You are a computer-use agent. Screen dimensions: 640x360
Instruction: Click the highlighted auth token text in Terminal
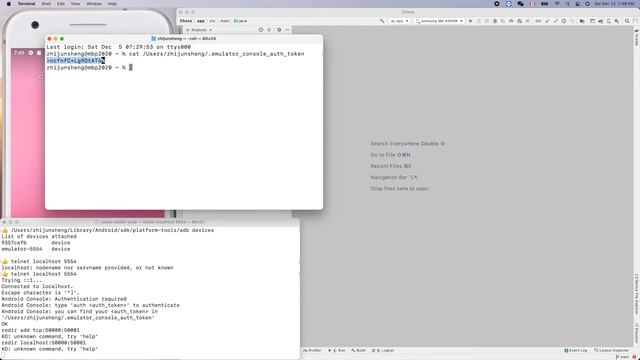pyautogui.click(x=76, y=60)
